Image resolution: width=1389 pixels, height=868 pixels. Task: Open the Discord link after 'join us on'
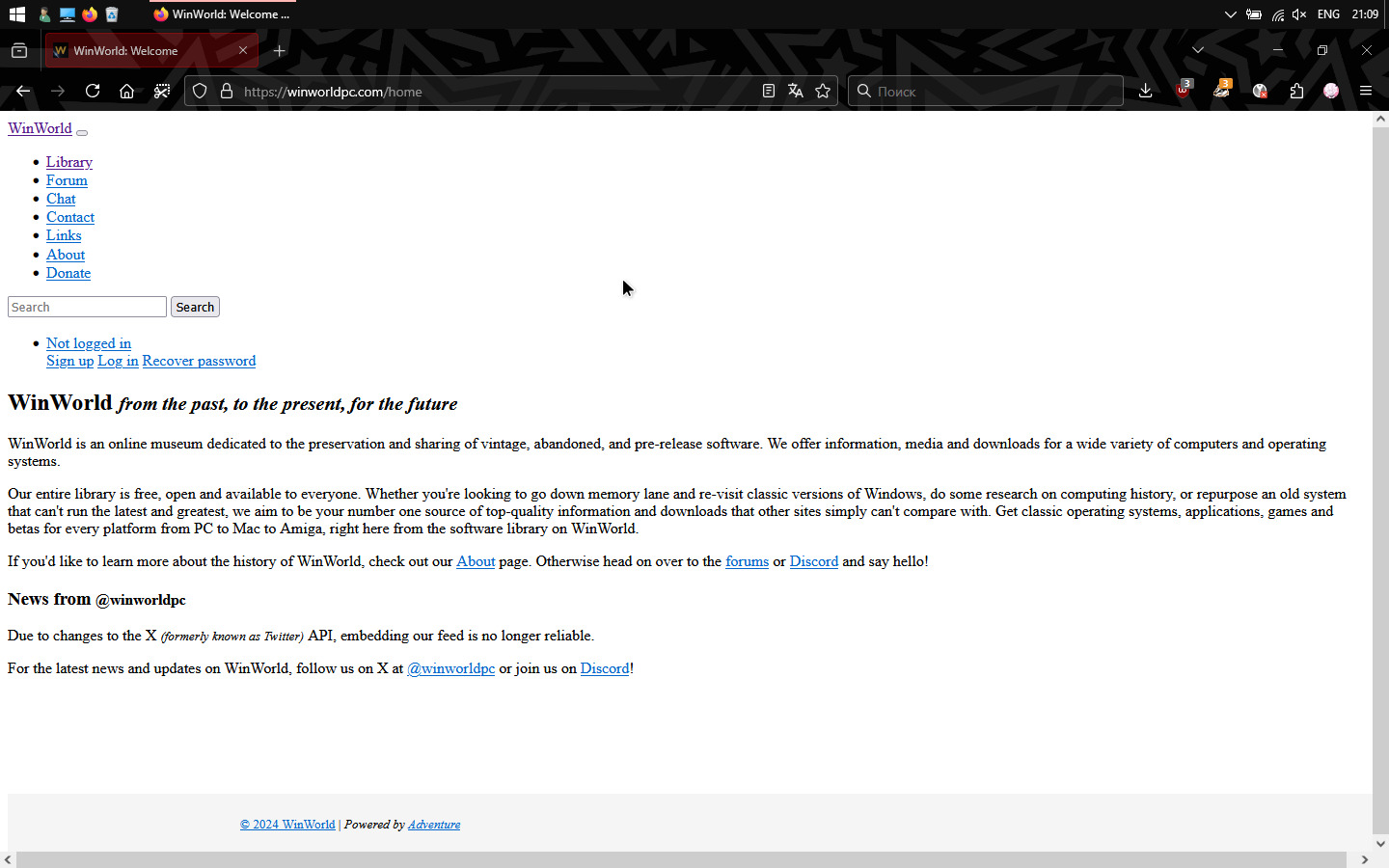pos(605,668)
